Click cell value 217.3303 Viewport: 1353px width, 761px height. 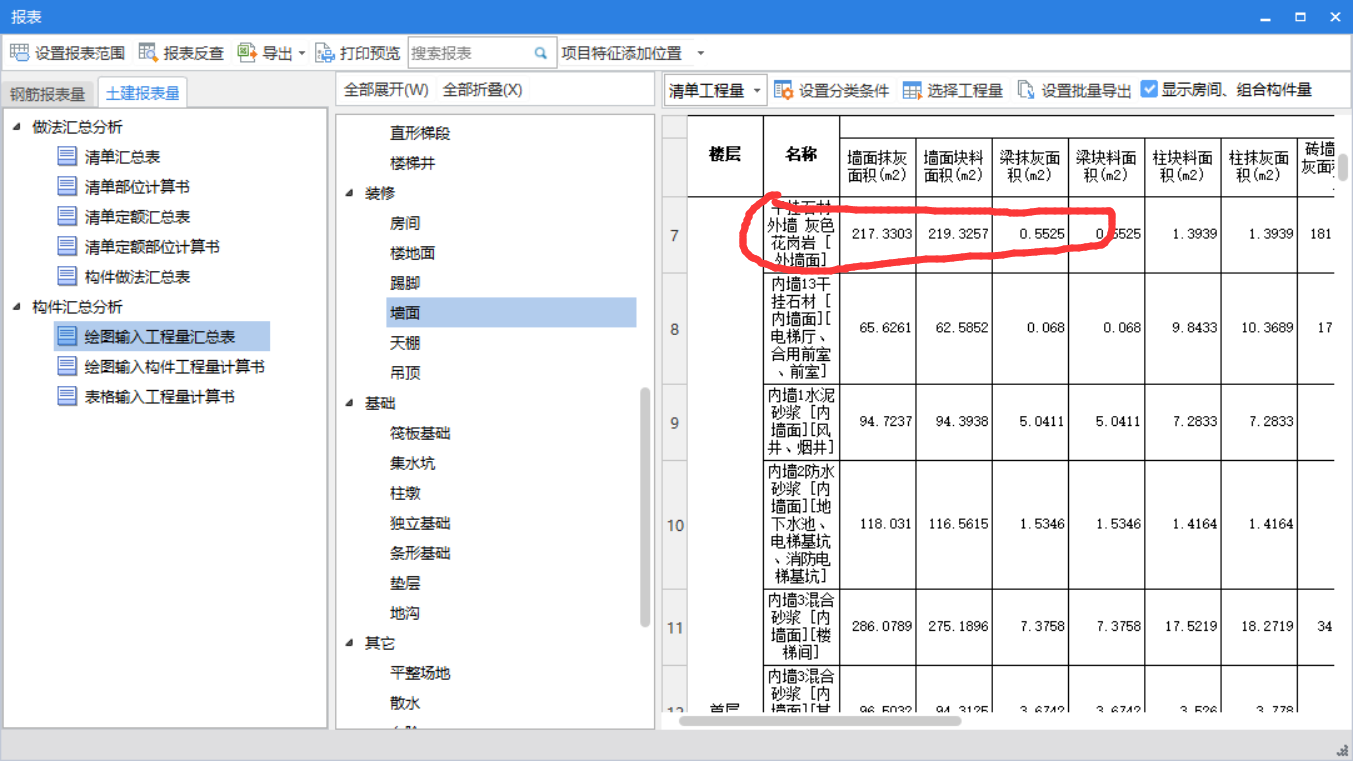pyautogui.click(x=882, y=234)
